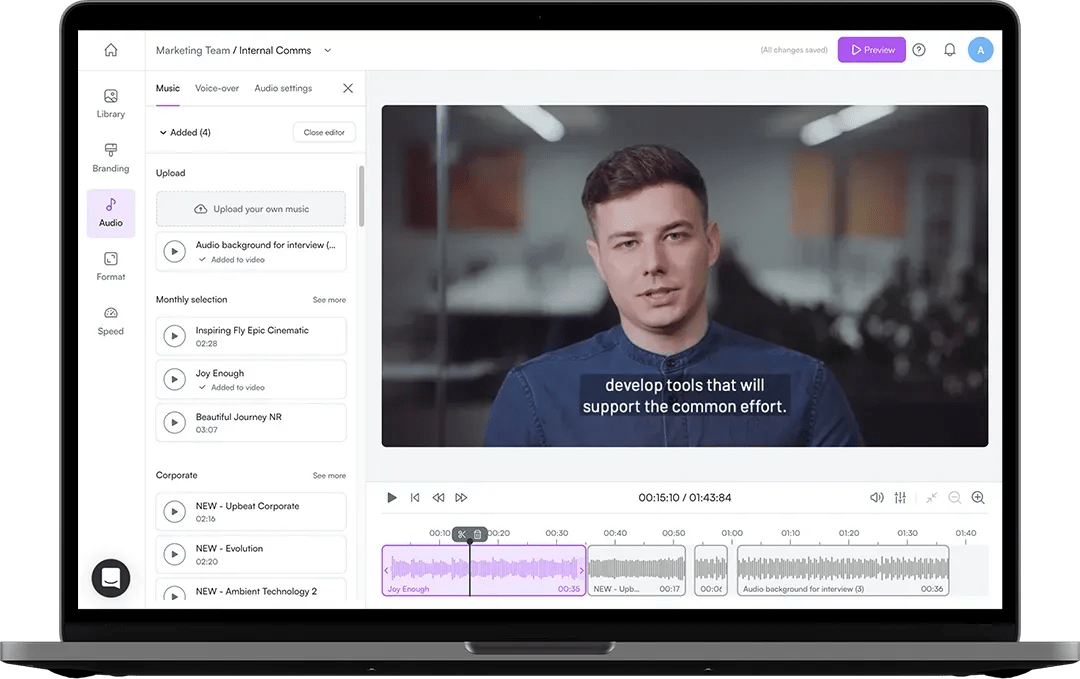Split the clip with the scissors icon
This screenshot has height=679, width=1080.
(x=461, y=533)
